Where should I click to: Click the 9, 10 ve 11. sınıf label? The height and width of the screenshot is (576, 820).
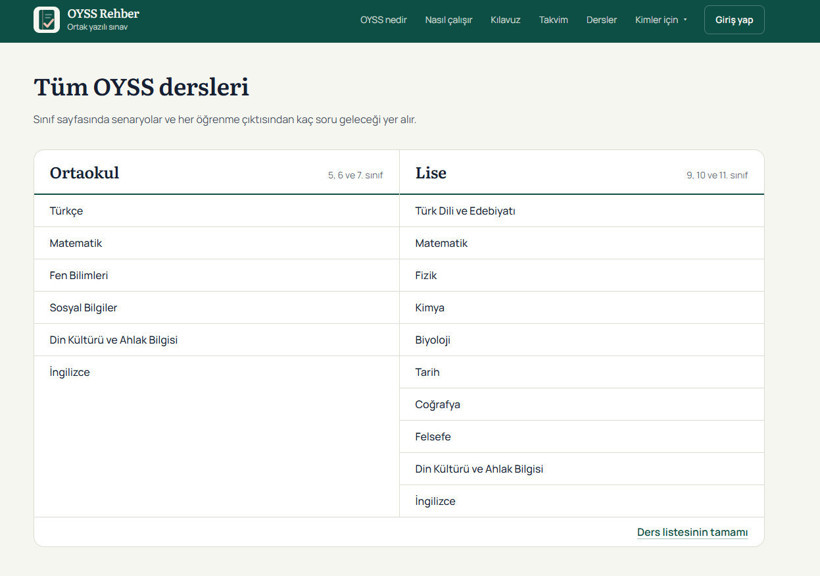(x=717, y=175)
